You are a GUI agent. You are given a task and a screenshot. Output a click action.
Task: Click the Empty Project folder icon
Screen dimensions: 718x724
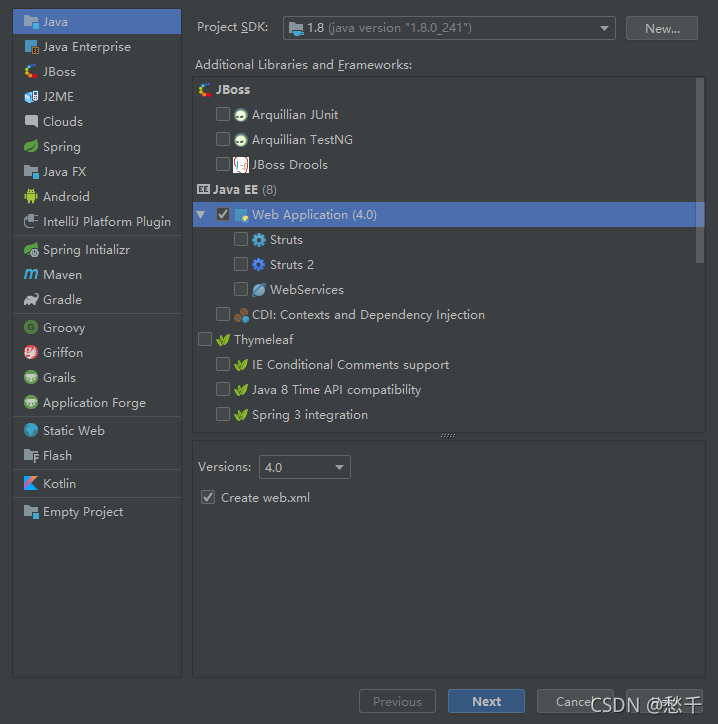31,512
